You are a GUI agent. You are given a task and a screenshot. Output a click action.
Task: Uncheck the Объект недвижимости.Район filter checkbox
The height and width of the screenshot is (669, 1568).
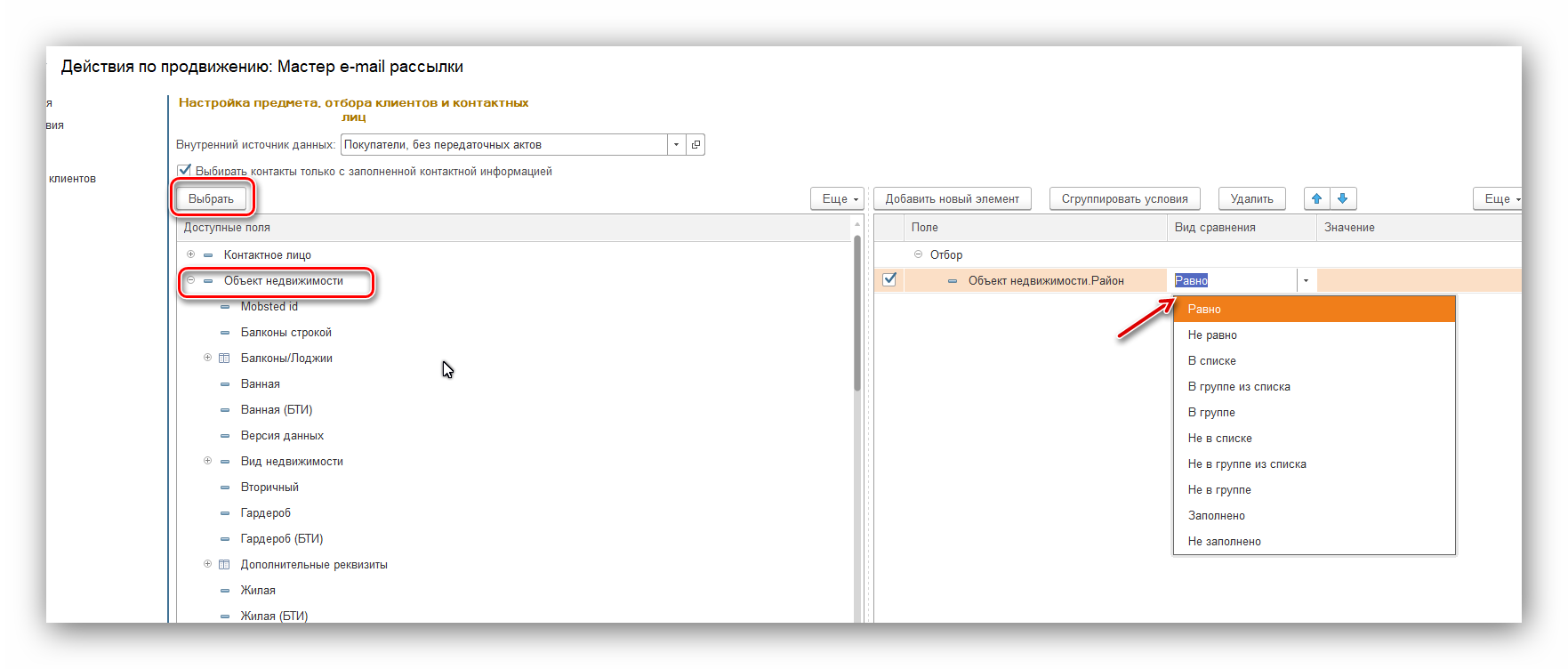coord(889,279)
